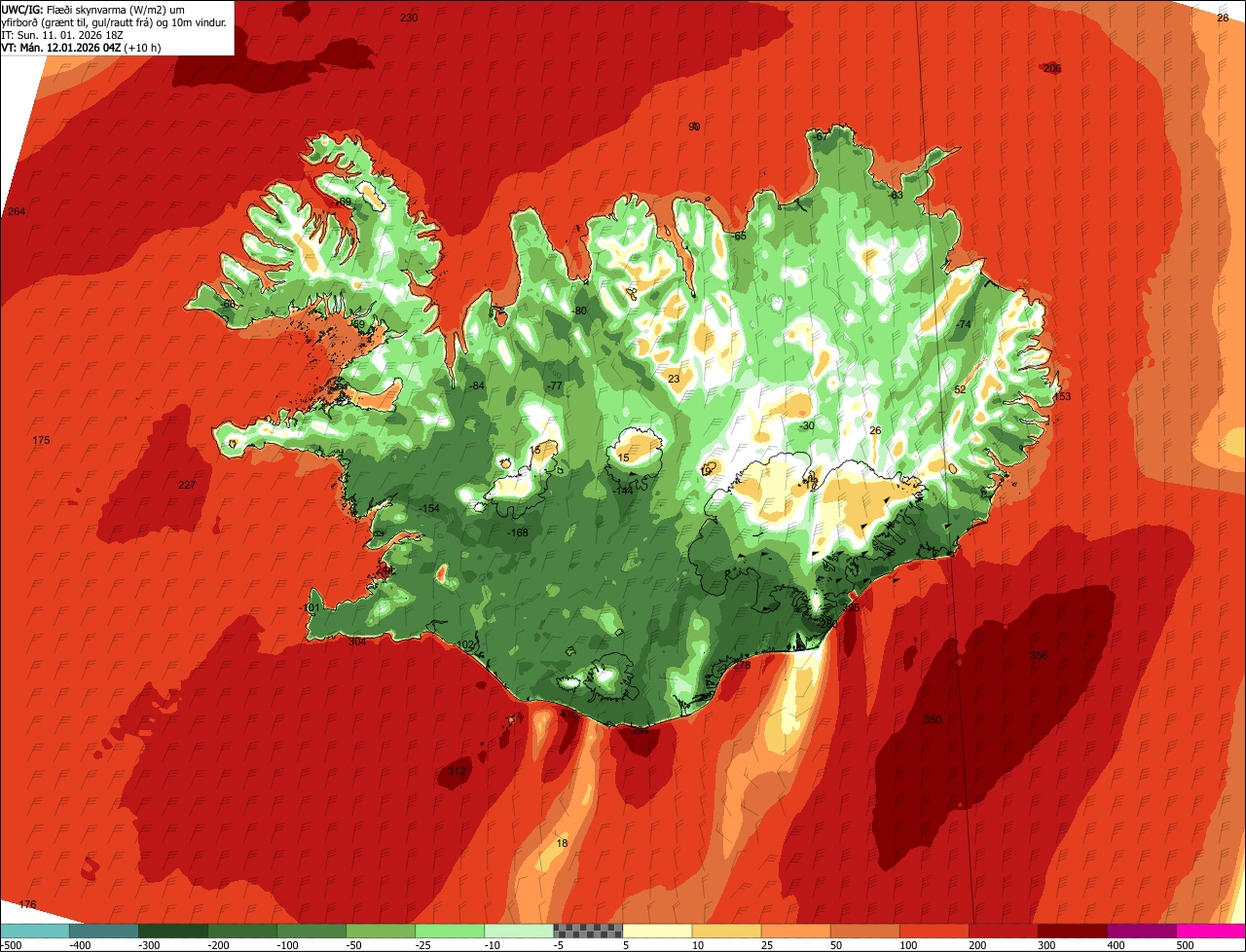Click the pale yellow 5 to 10 legend swatch
The image size is (1246, 952).
(x=657, y=931)
